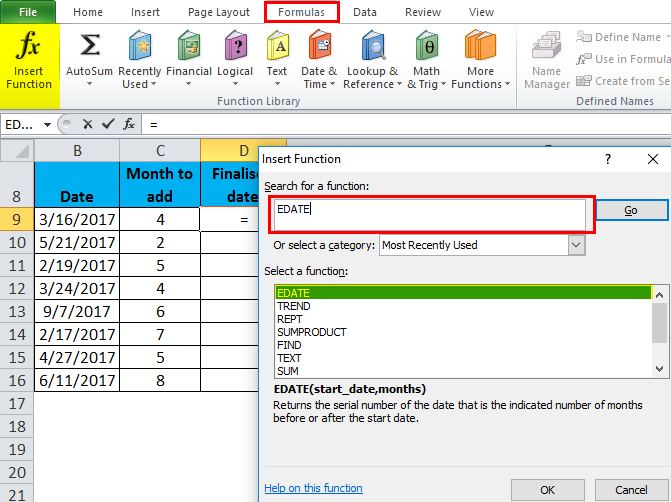Viewport: 671px width, 502px height.
Task: Click Create from Selection command
Action: tap(623, 81)
